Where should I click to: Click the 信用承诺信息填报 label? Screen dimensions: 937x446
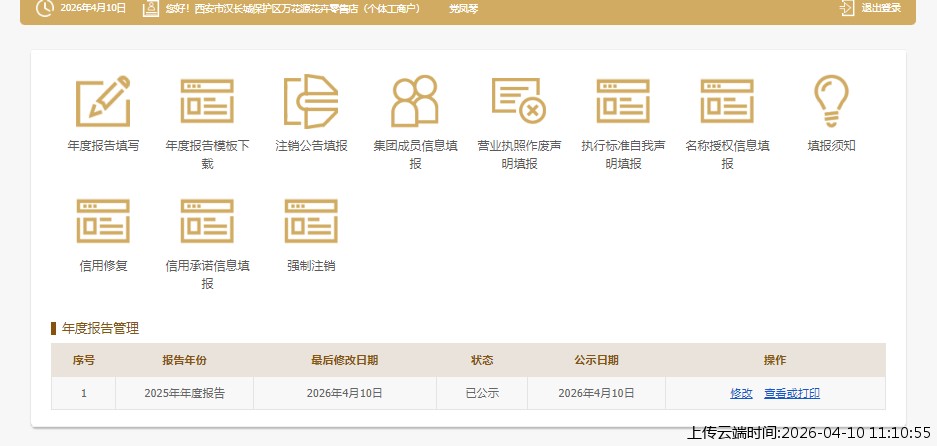(207, 275)
